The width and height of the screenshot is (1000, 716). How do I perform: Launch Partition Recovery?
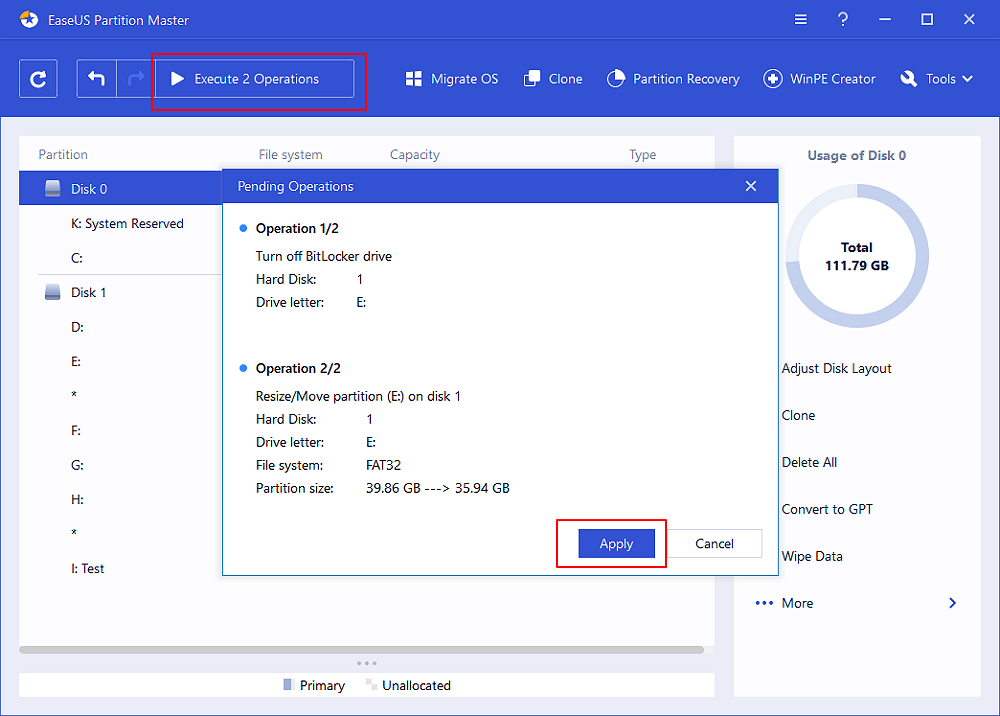pos(673,79)
